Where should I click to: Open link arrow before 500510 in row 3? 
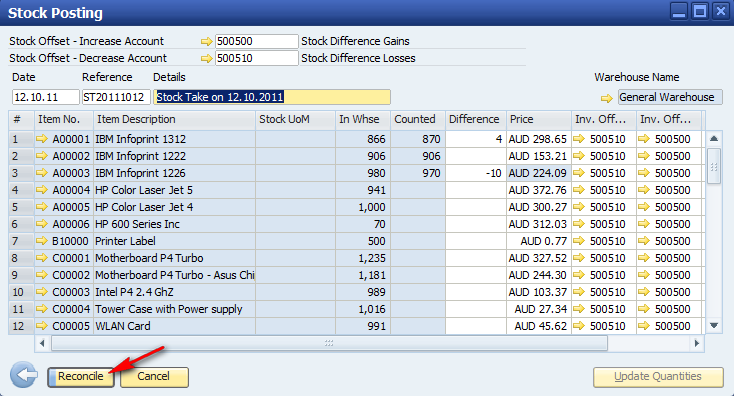pos(579,173)
